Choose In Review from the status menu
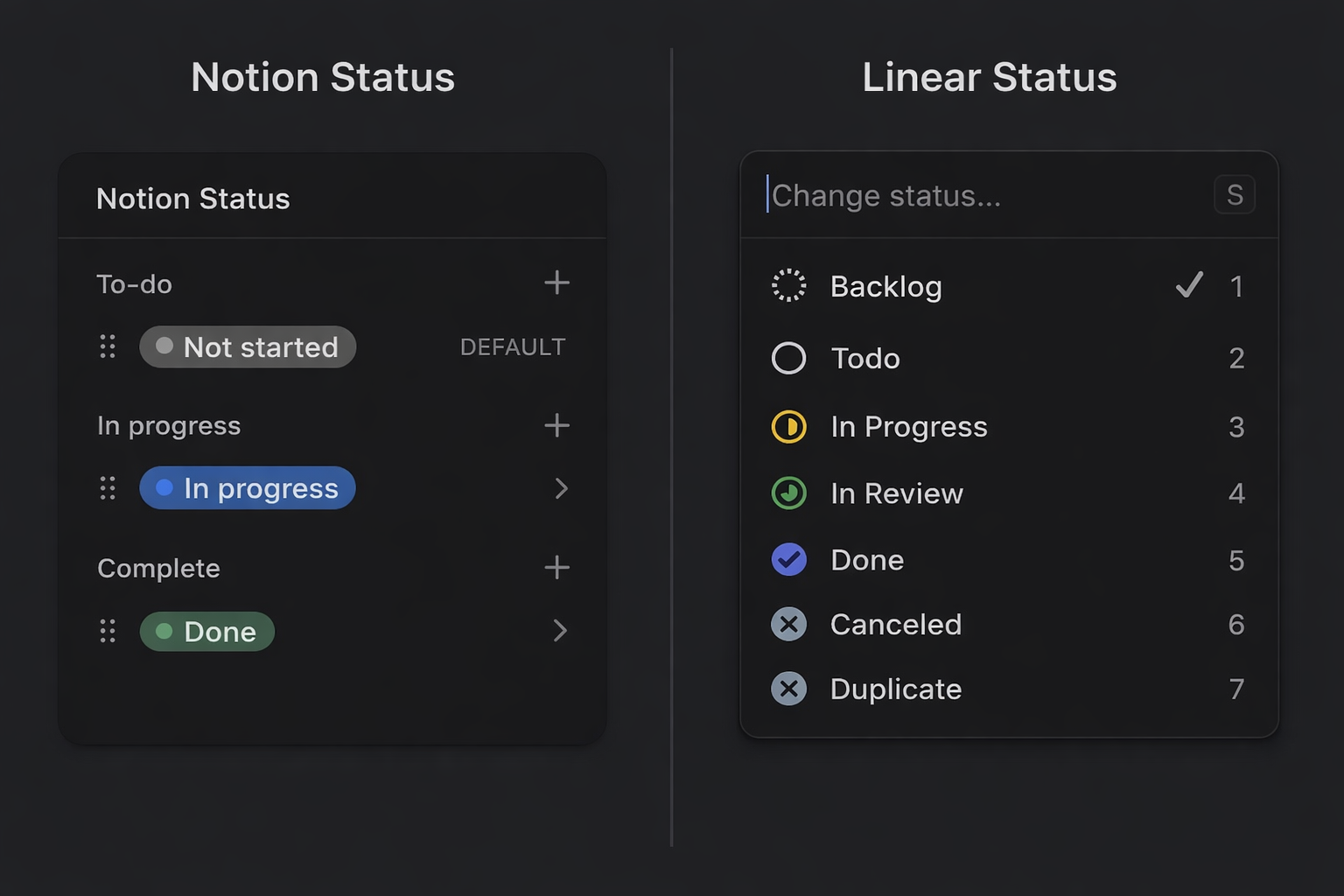Image resolution: width=1344 pixels, height=896 pixels. 897,493
